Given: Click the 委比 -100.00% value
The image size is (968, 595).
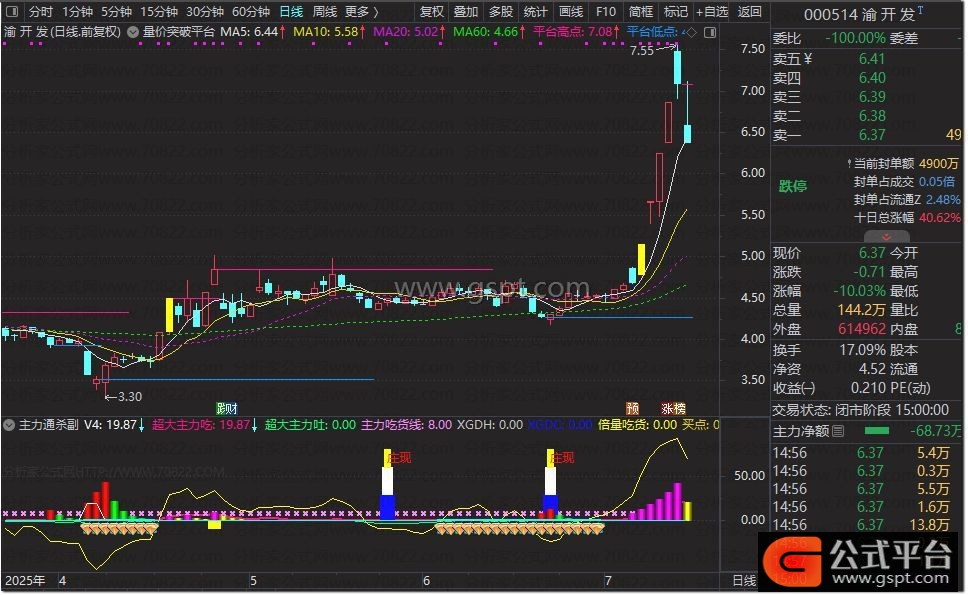Looking at the screenshot, I should tap(856, 38).
